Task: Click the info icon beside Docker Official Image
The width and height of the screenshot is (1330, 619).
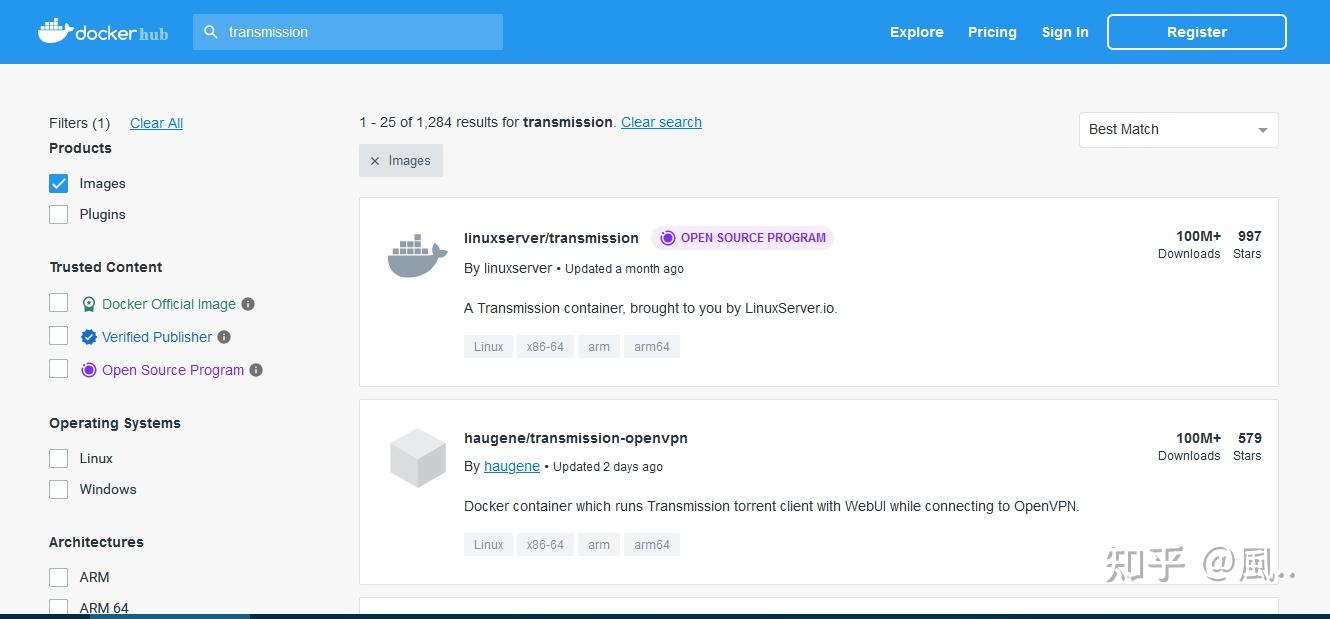Action: [x=247, y=303]
